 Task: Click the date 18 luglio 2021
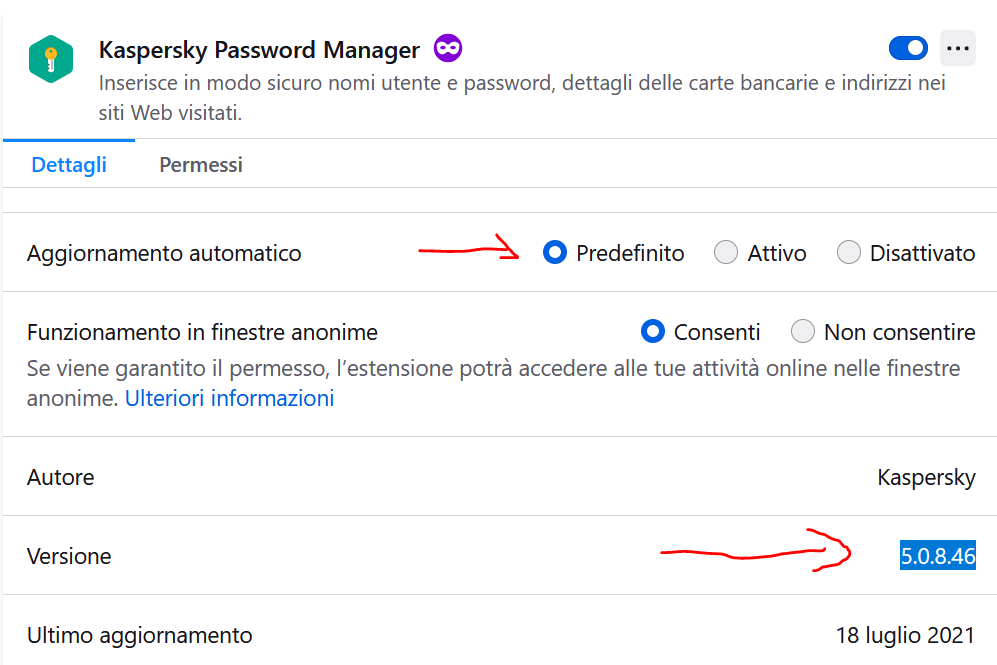pos(905,635)
